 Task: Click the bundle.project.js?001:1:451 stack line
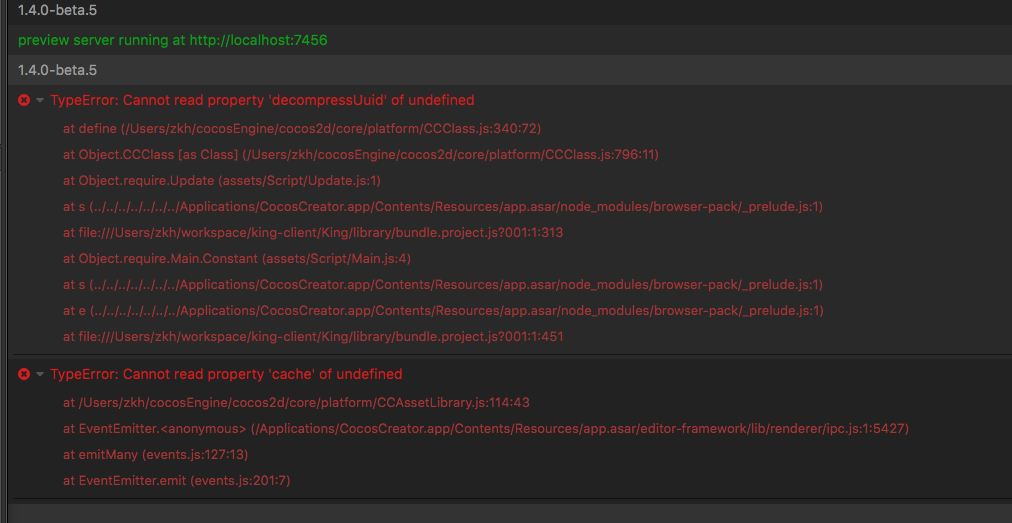pyautogui.click(x=313, y=336)
